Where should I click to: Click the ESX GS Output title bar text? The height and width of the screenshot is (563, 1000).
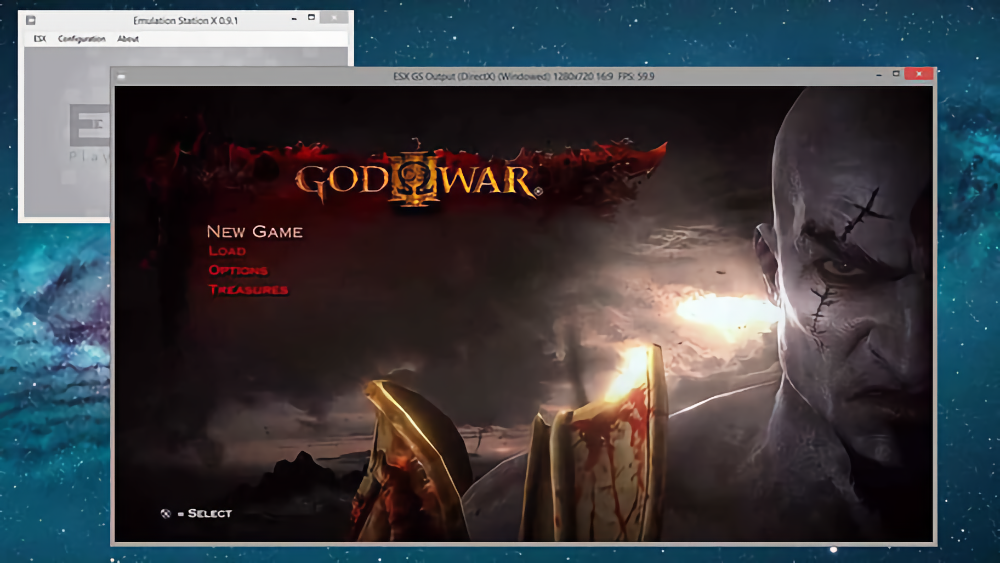pyautogui.click(x=524, y=77)
